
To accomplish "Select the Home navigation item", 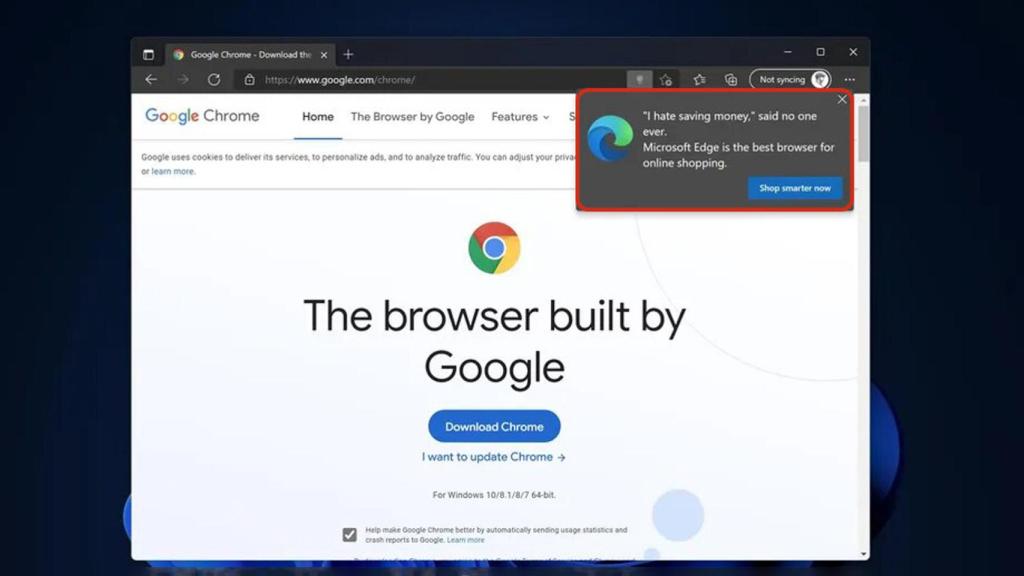I will point(317,117).
